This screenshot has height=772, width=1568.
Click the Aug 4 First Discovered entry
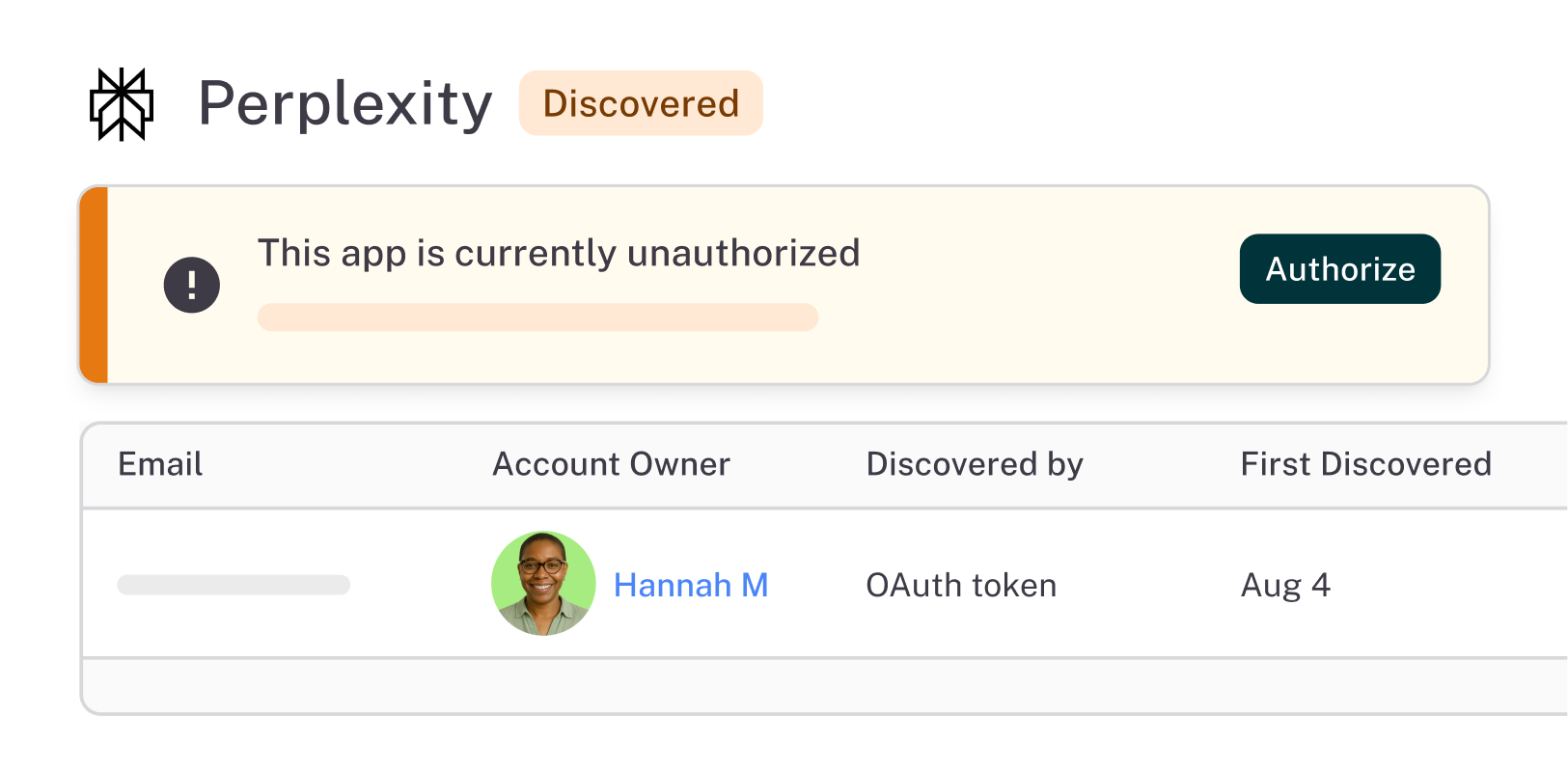pyautogui.click(x=1285, y=584)
